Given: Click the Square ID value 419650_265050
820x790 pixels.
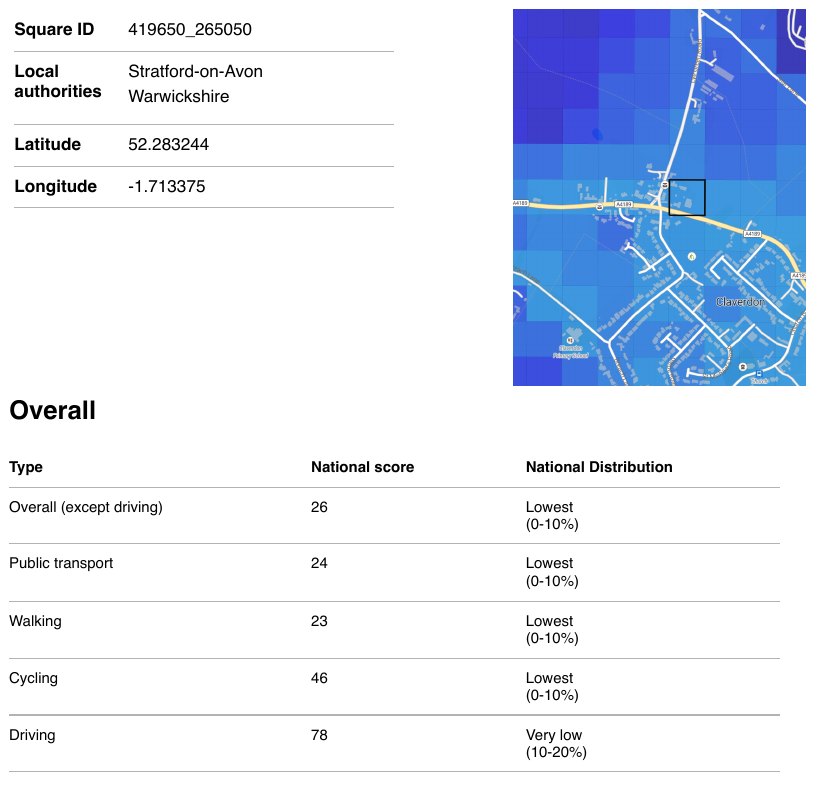Looking at the screenshot, I should tap(190, 29).
